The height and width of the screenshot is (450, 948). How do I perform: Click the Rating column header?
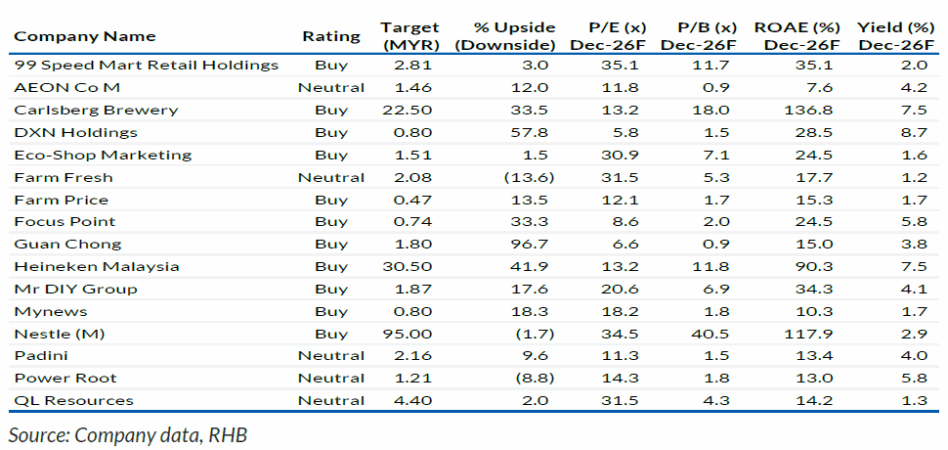pyautogui.click(x=331, y=36)
